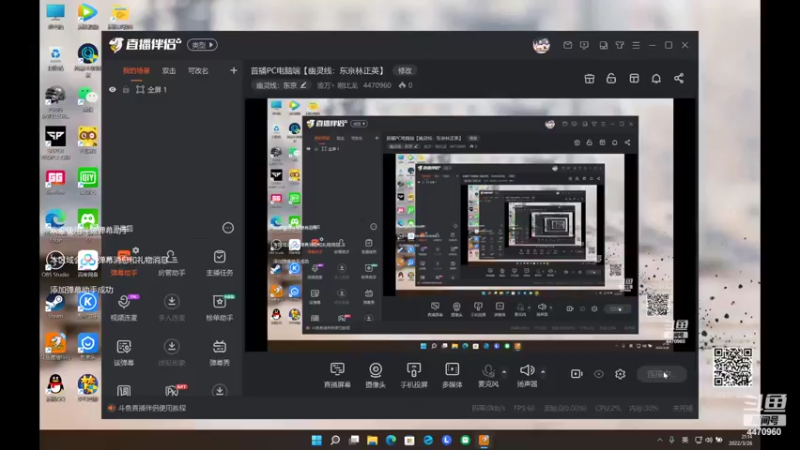The image size is (800, 450).
Task: Open 主播任务 streamer tasks
Action: (219, 263)
